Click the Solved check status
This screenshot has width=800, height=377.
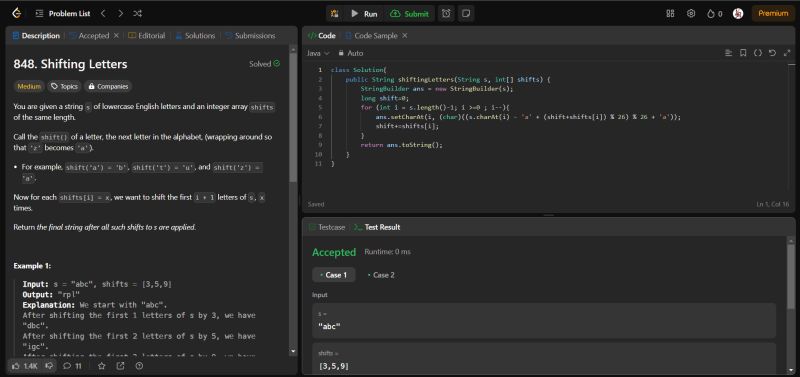pos(264,64)
